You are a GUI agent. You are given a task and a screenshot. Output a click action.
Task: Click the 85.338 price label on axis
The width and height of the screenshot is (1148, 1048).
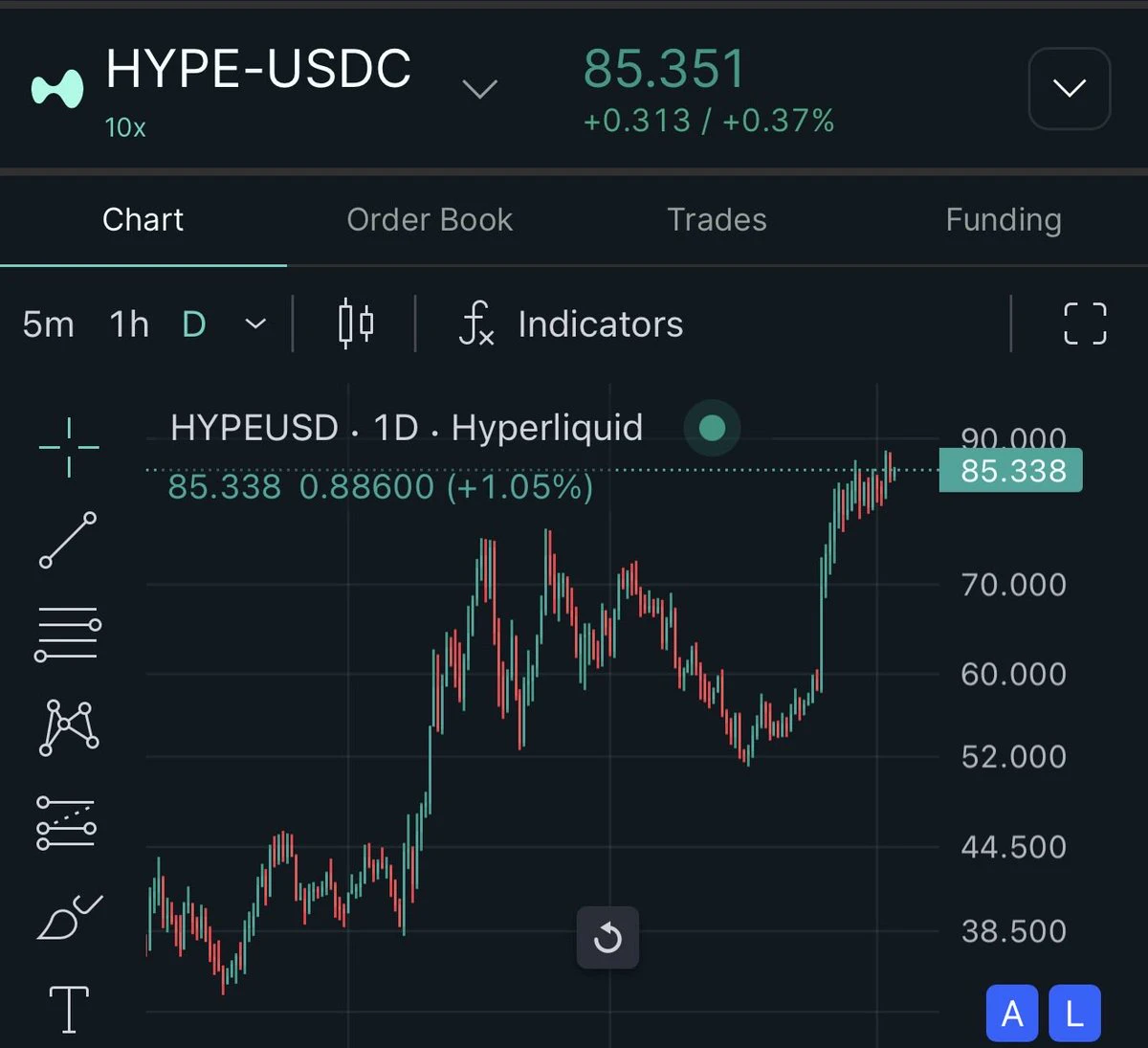point(1011,470)
